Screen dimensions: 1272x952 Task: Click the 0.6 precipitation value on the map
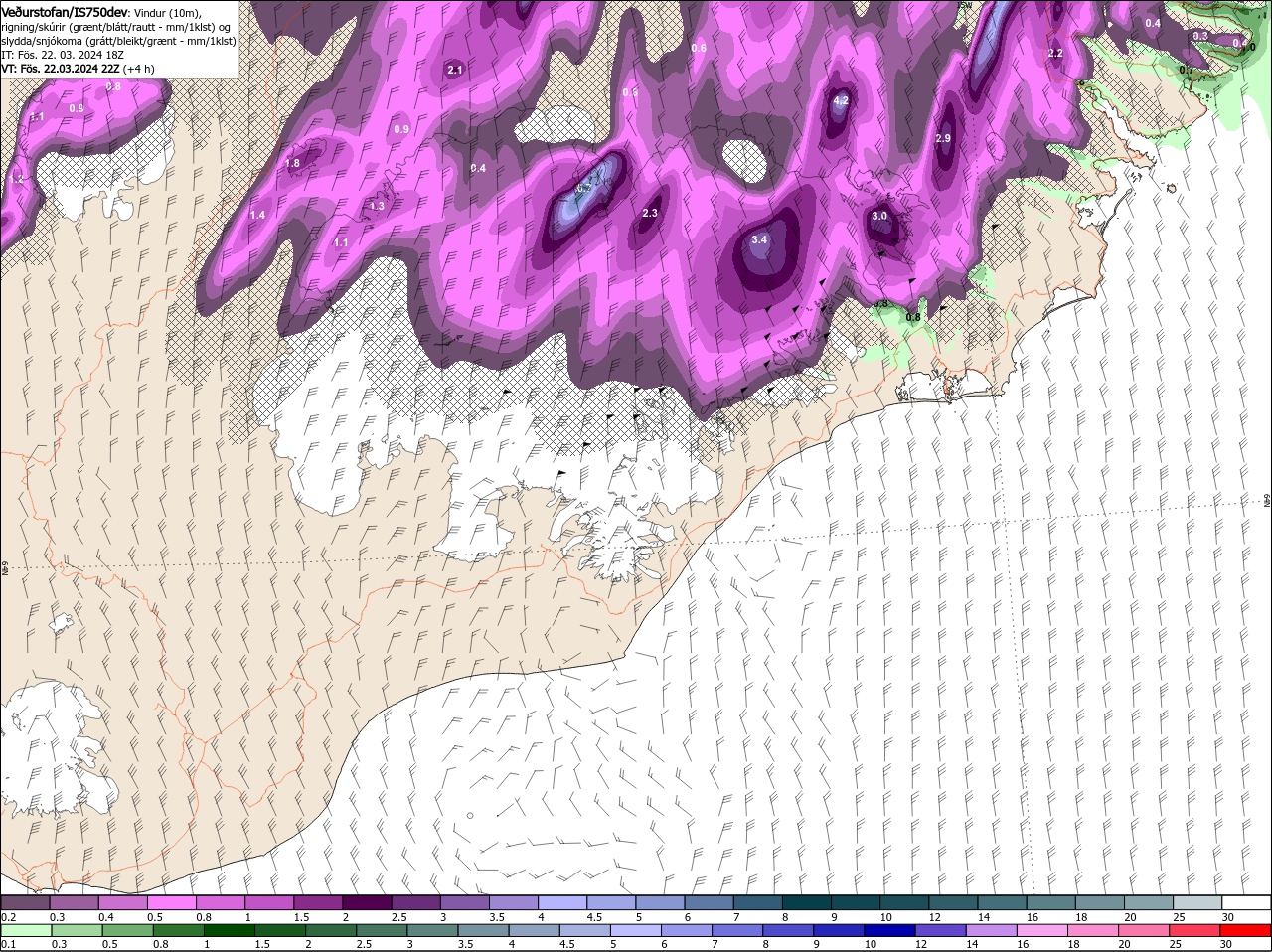pyautogui.click(x=699, y=48)
